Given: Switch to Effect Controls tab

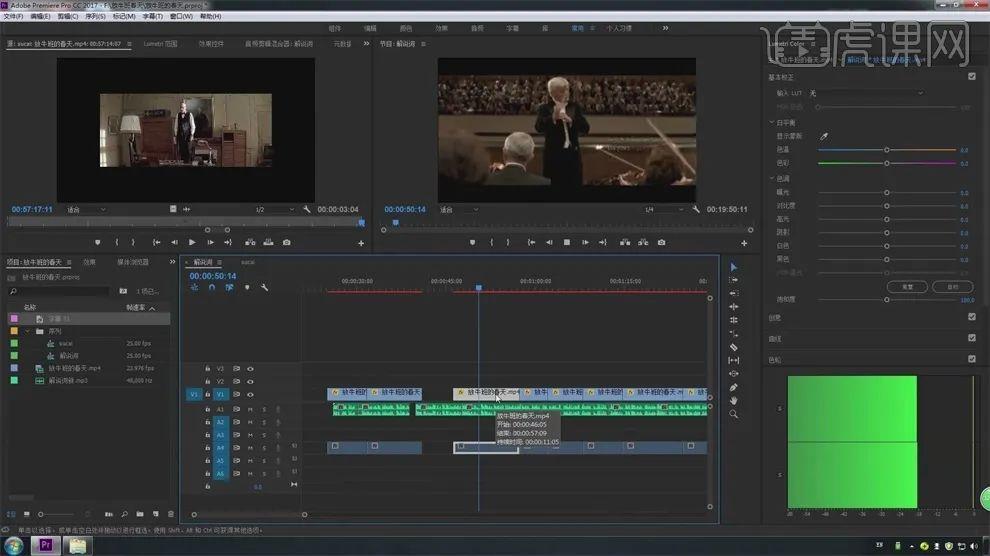Looking at the screenshot, I should pos(212,44).
